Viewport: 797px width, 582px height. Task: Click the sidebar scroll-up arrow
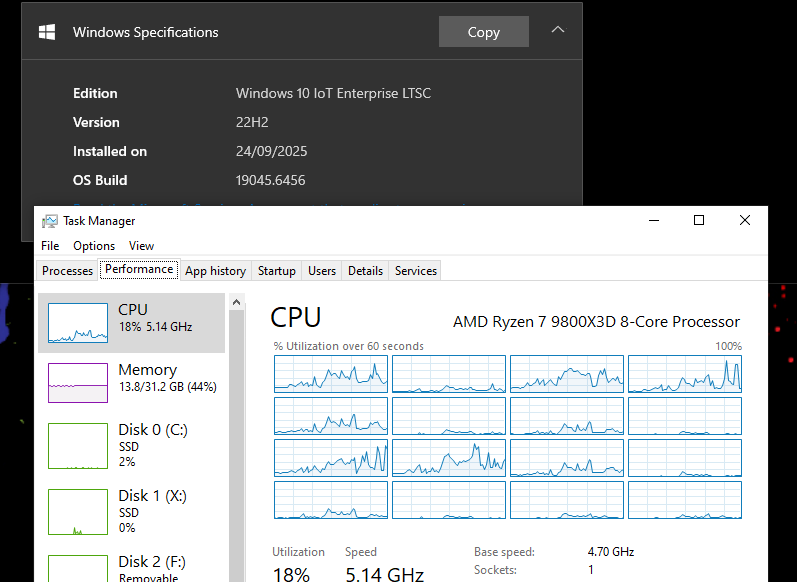(236, 302)
